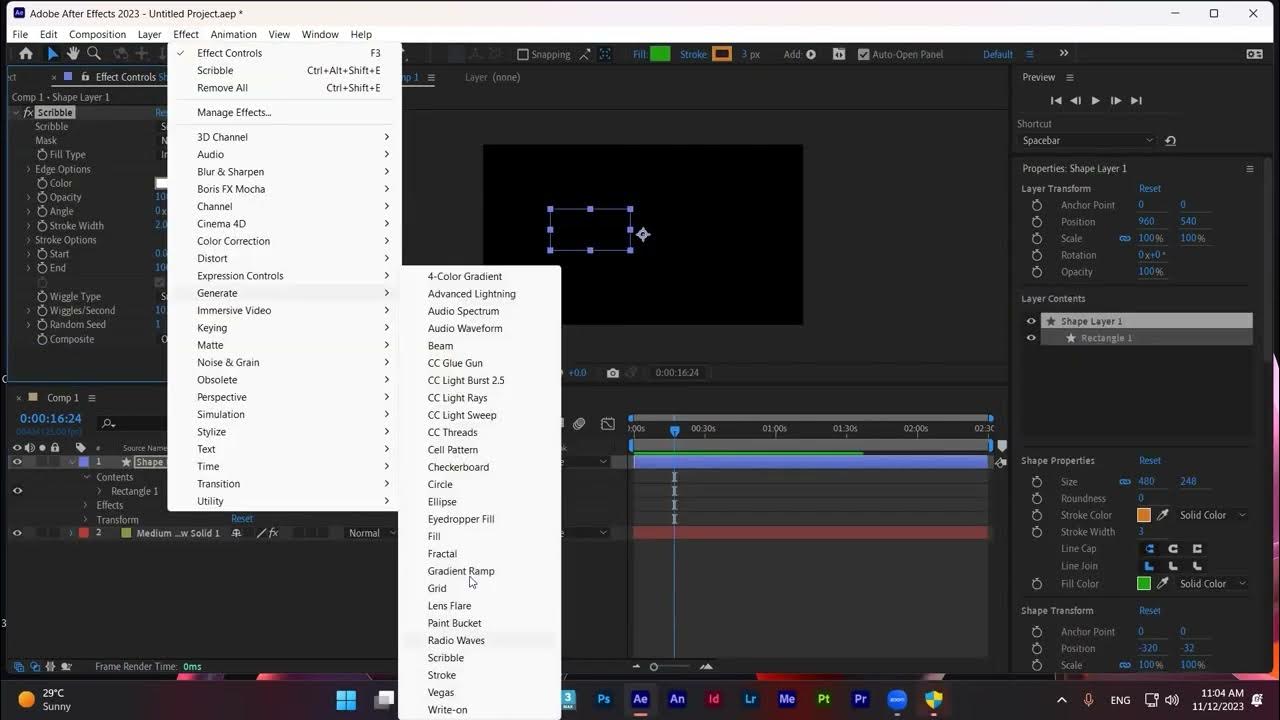
Task: Select Butt line cap option
Action: (x=1149, y=549)
